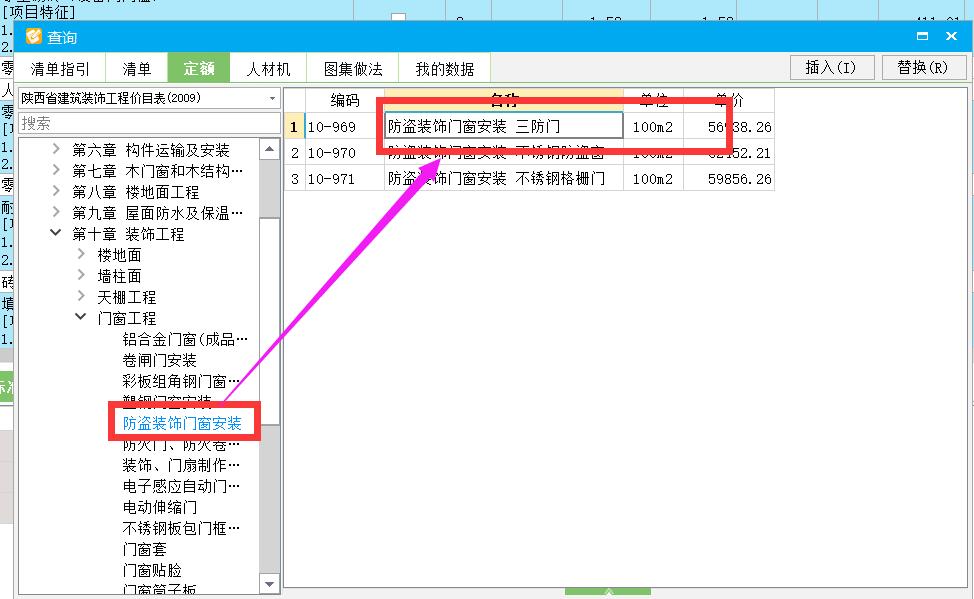Close the 查询 dialog
974x599 pixels.
951,36
